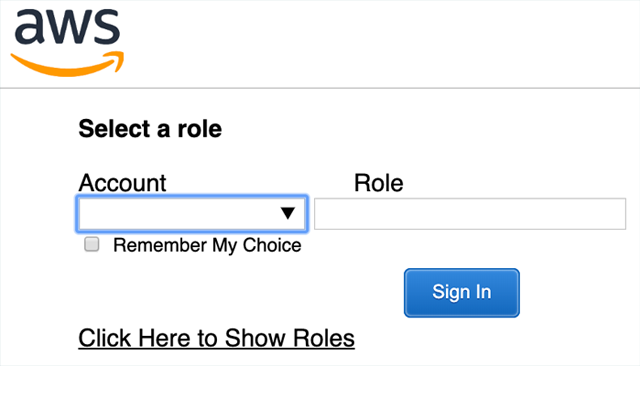Click the Remember My Choice label text
Image resolution: width=640 pixels, height=400 pixels.
[207, 245]
